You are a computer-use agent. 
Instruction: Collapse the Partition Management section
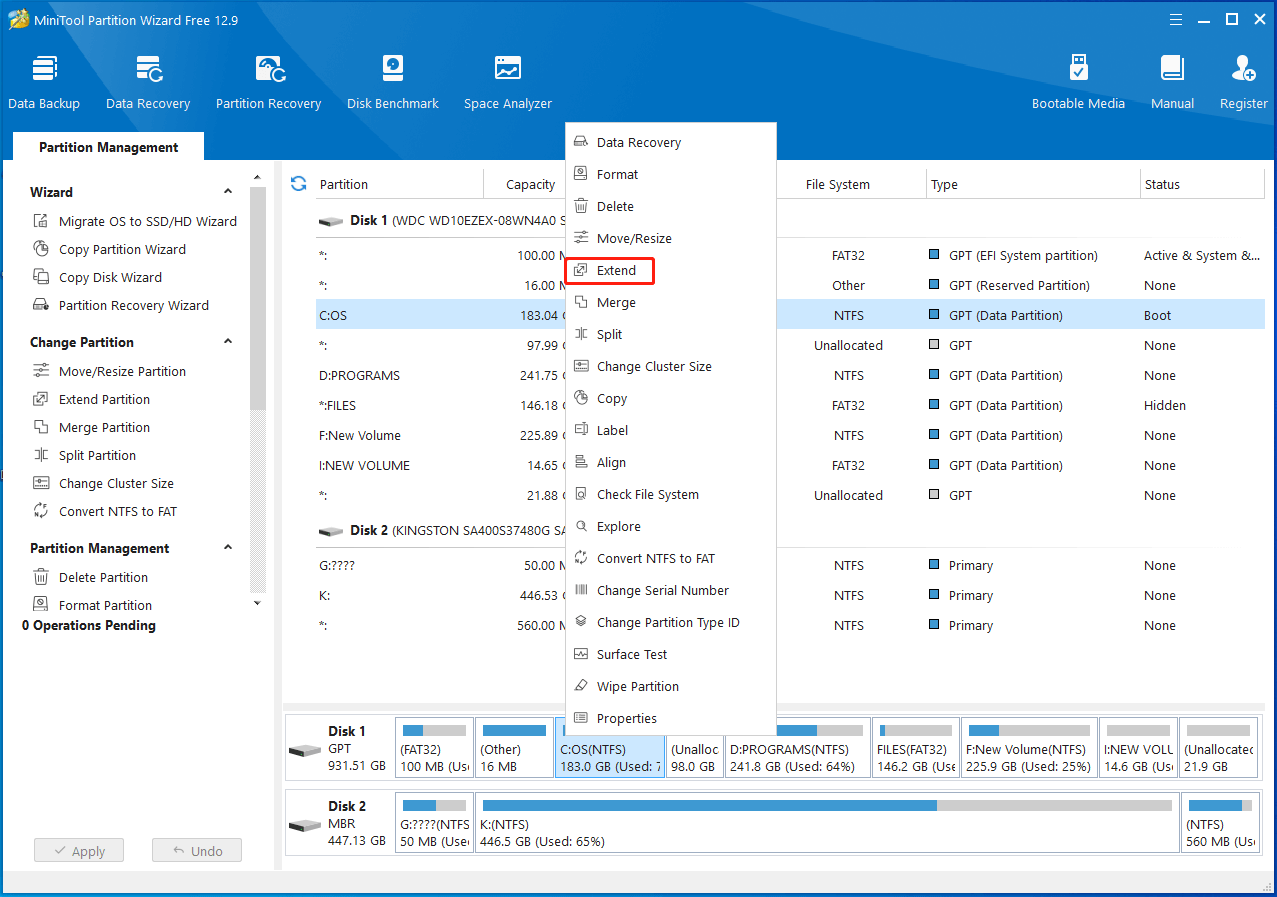pos(228,548)
